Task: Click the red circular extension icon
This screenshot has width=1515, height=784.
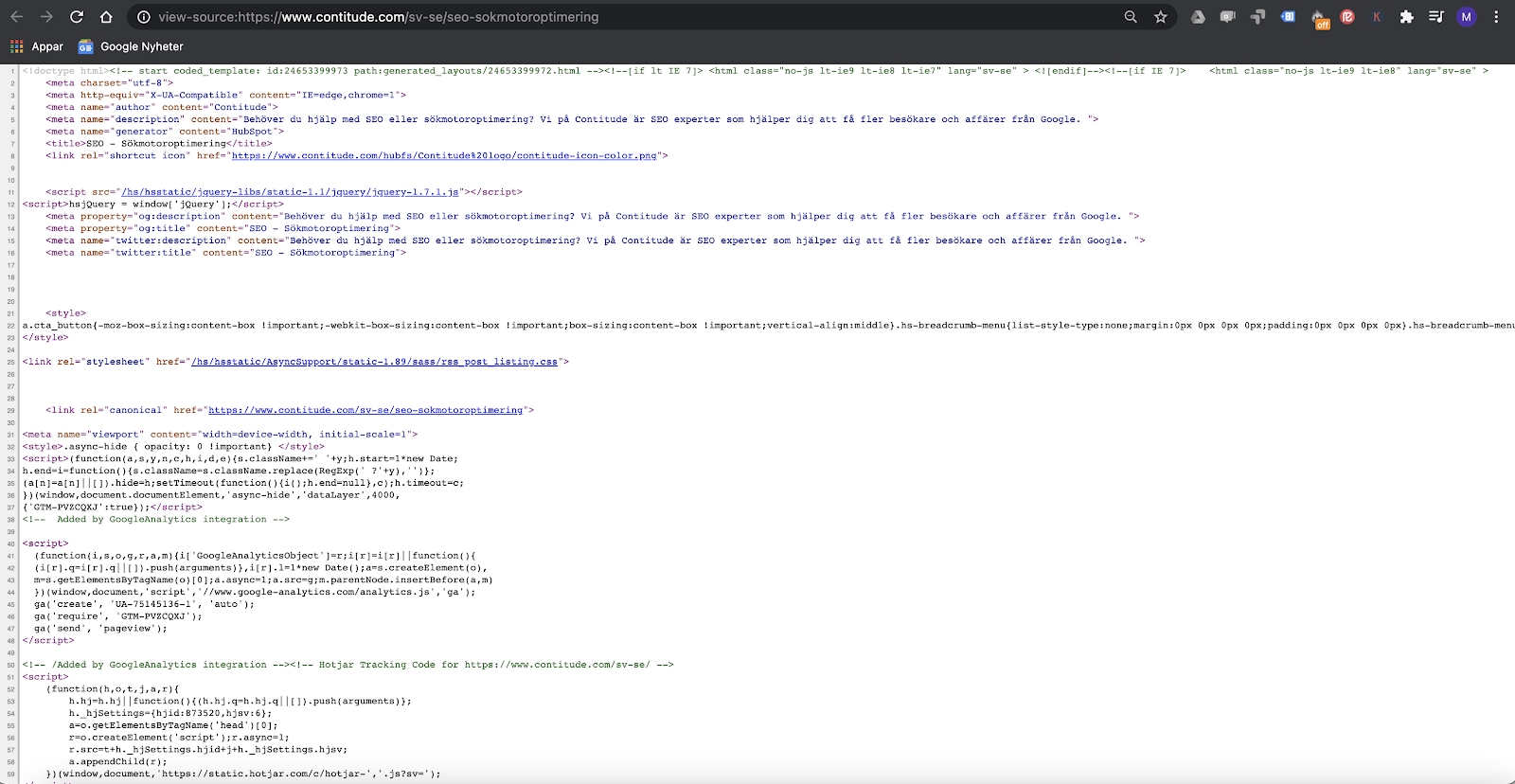Action: pyautogui.click(x=1347, y=17)
